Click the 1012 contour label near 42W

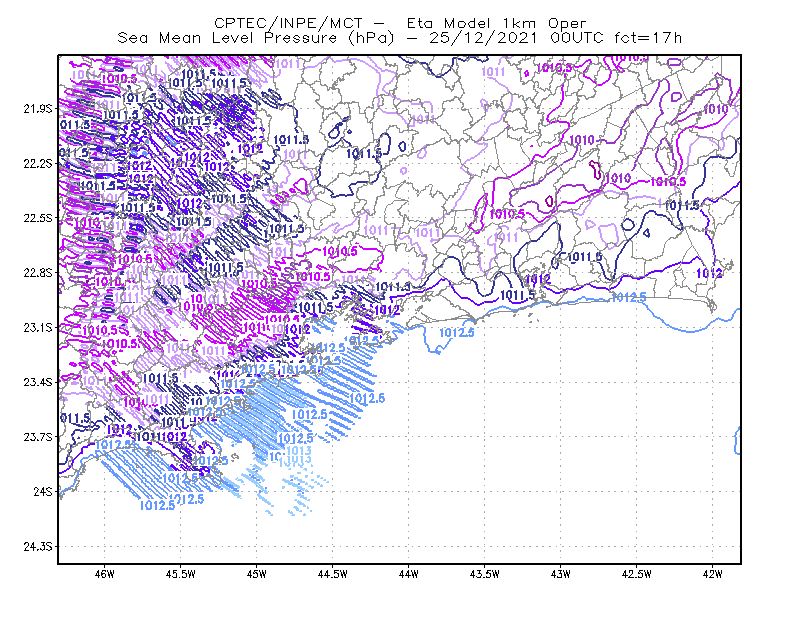pyautogui.click(x=709, y=274)
